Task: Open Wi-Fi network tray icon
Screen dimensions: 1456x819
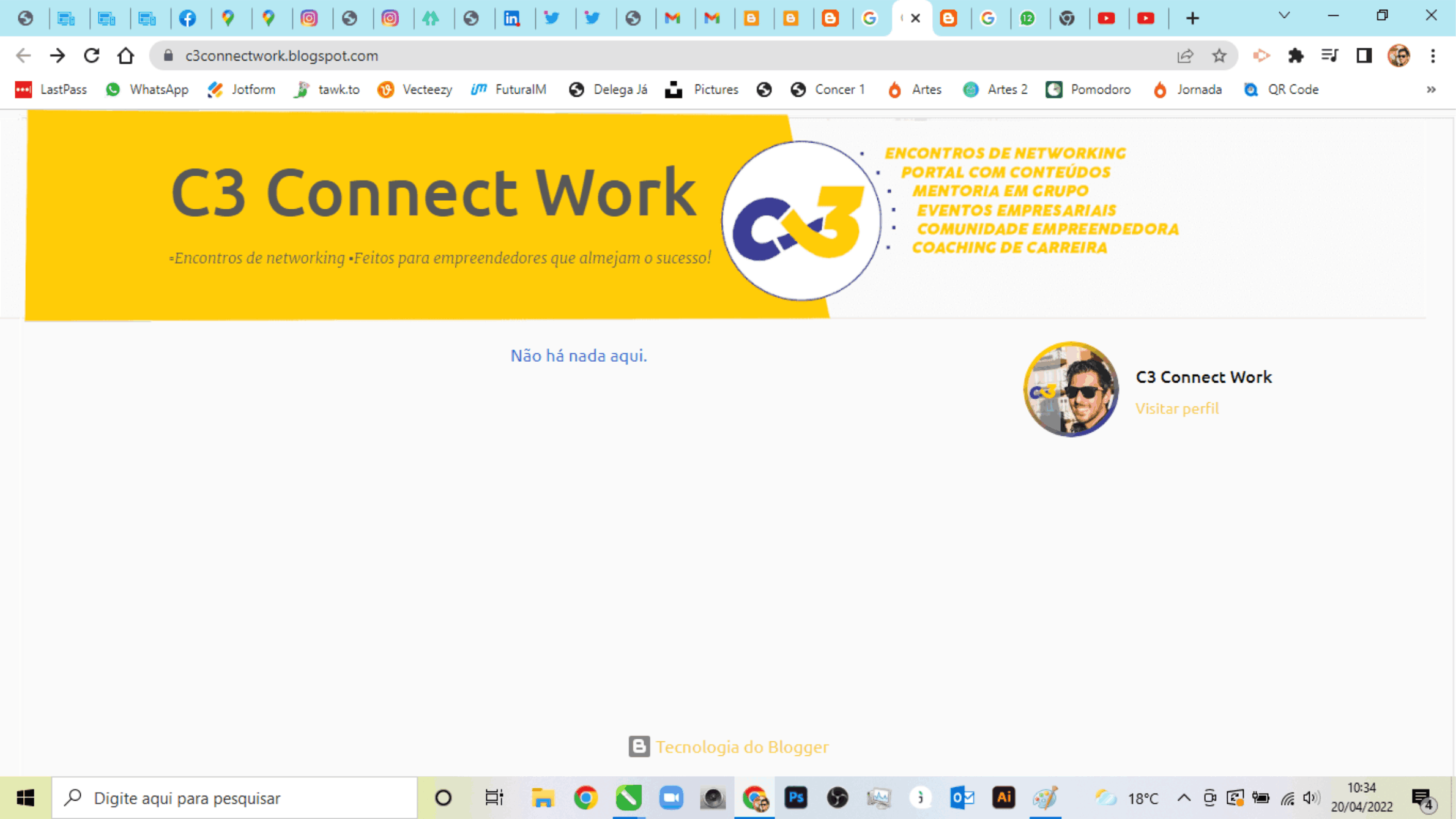Action: (x=1287, y=798)
